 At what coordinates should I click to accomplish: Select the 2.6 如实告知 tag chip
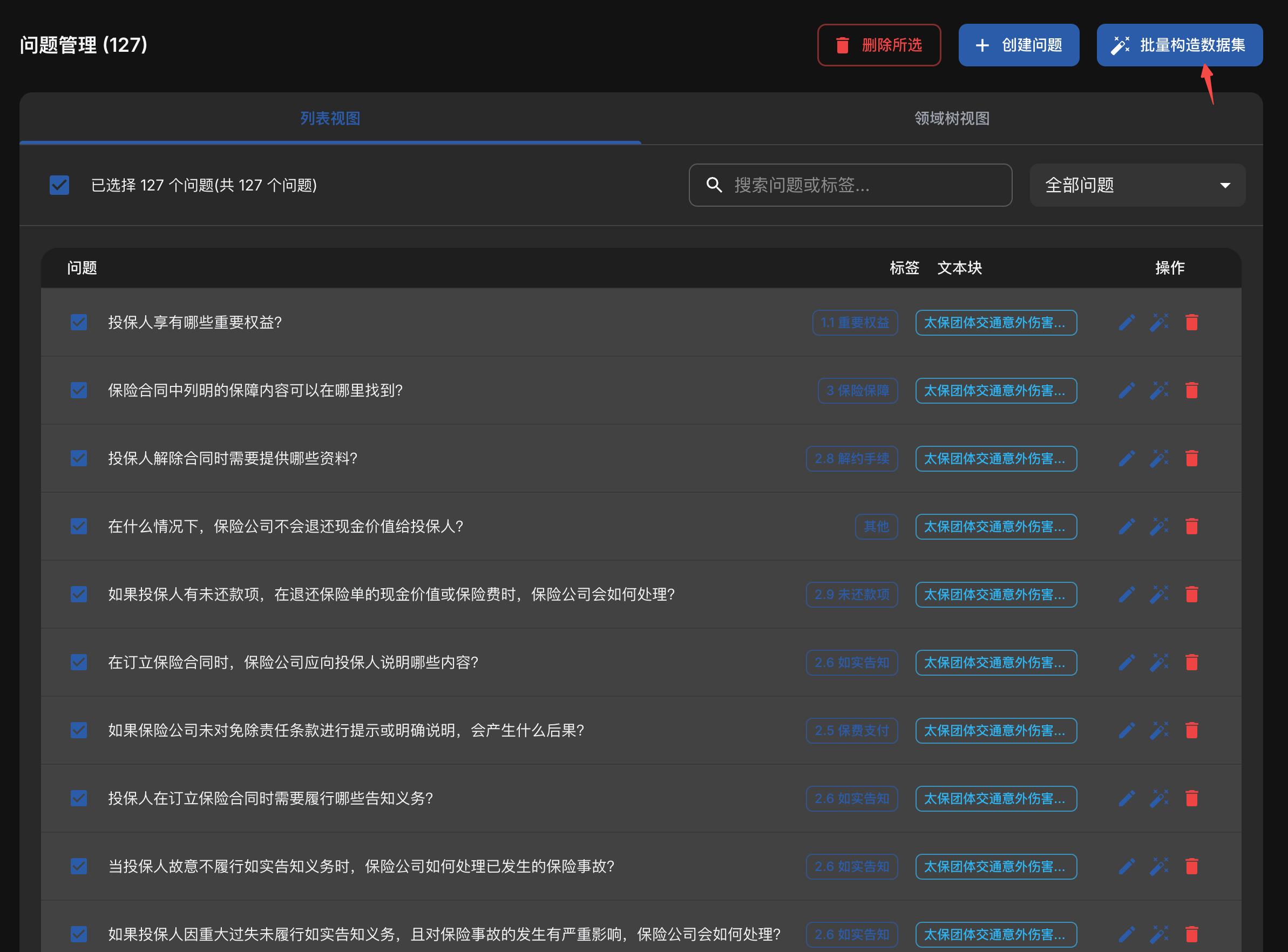pyautogui.click(x=852, y=662)
